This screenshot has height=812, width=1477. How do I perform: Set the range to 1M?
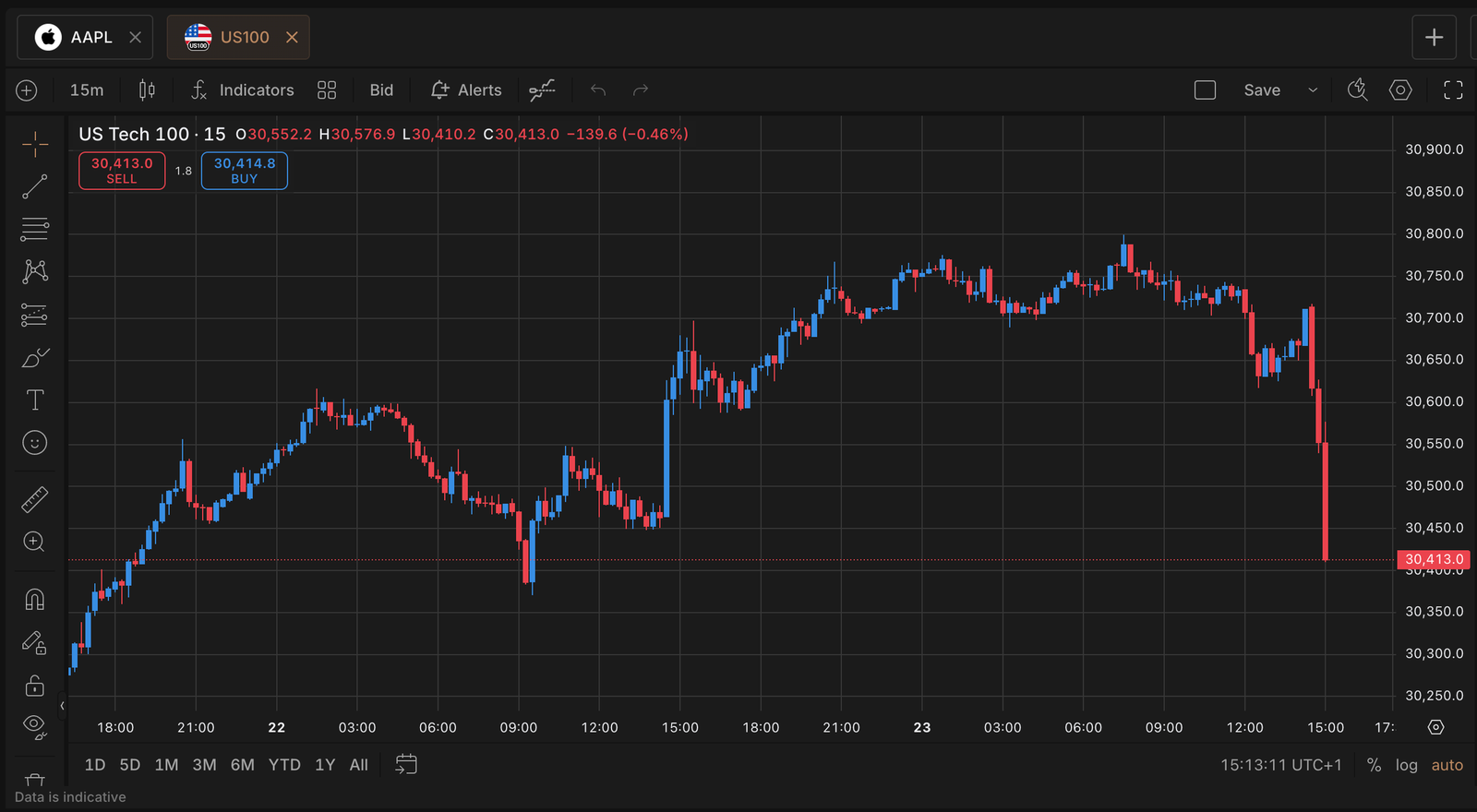click(166, 765)
